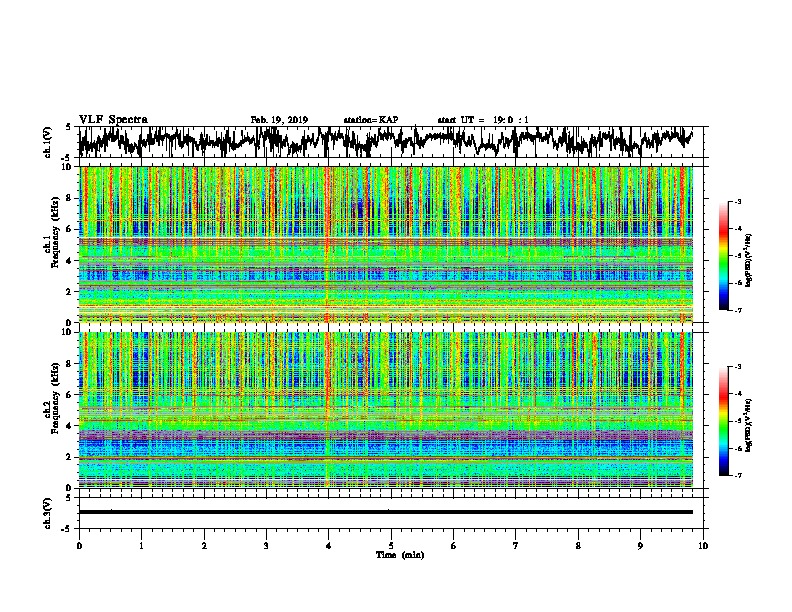The image size is (792, 612).
Task: Click the "ch.1(V)" waveform axis label
Action: coord(48,142)
